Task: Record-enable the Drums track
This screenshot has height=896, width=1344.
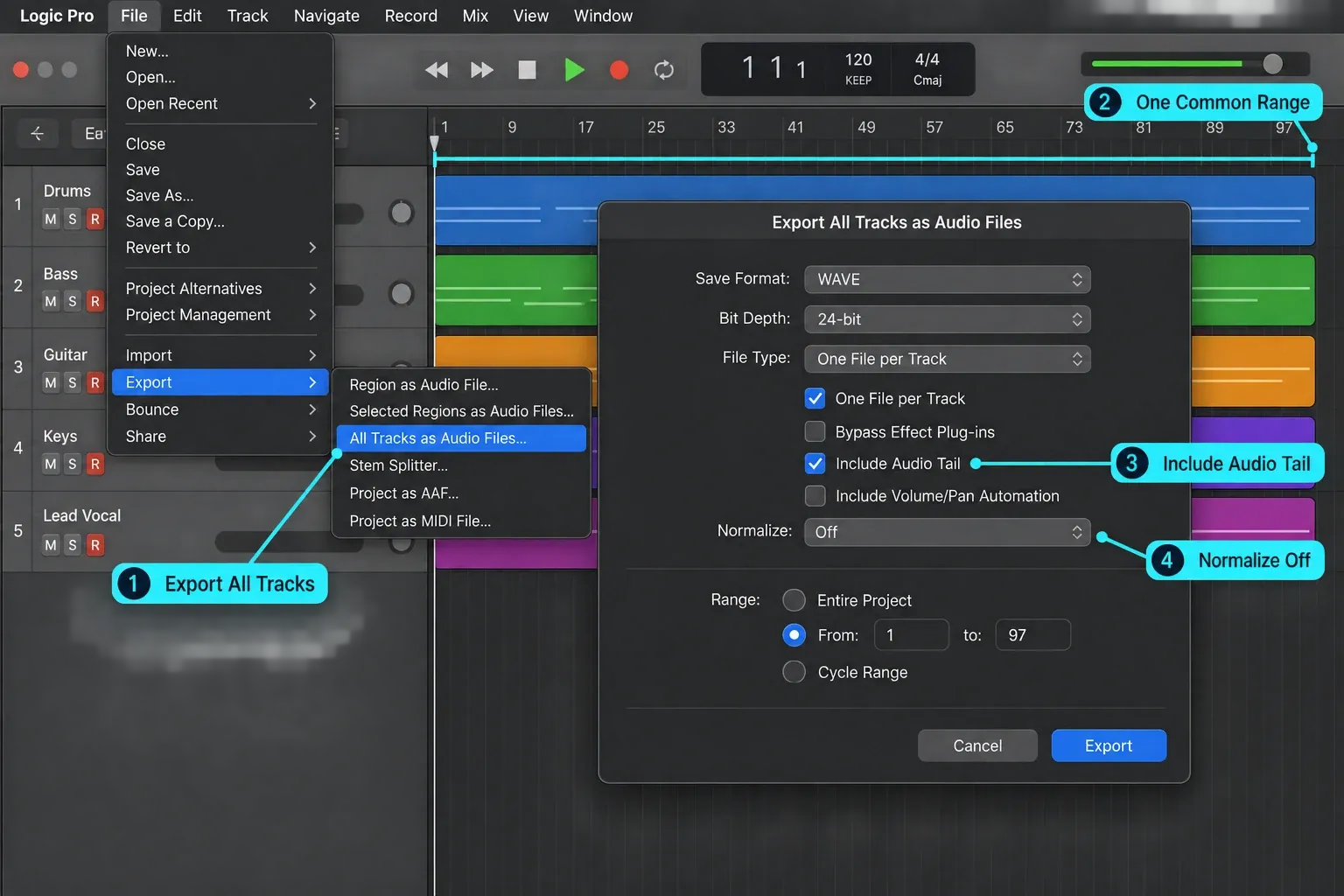Action: click(94, 219)
